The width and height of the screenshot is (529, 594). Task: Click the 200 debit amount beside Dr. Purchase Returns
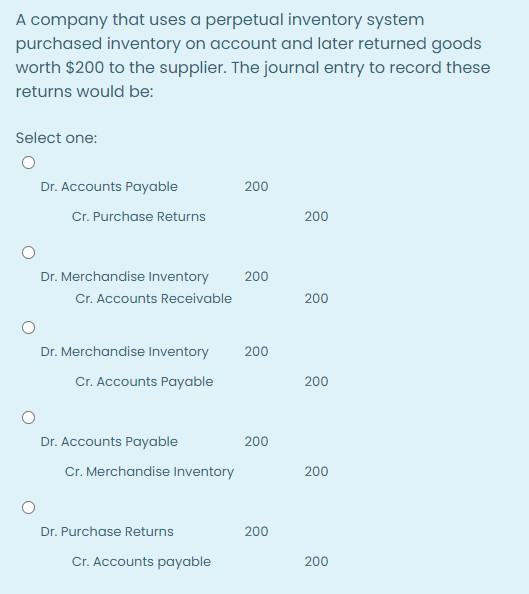257,531
